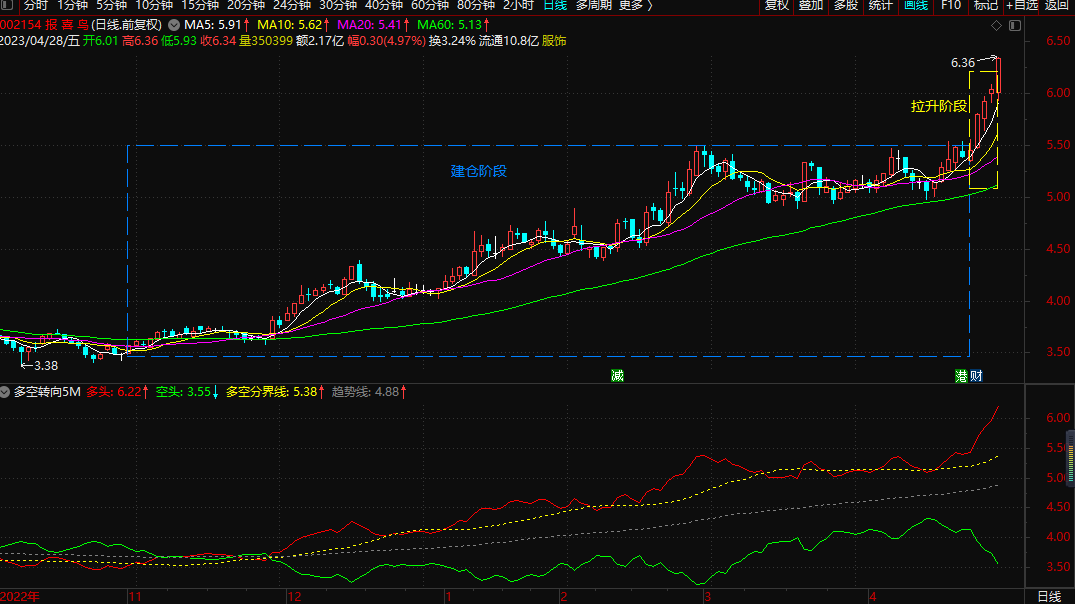Expand the 更多 periods dropdown
Viewport: 1075px width, 604px height.
(635, 6)
